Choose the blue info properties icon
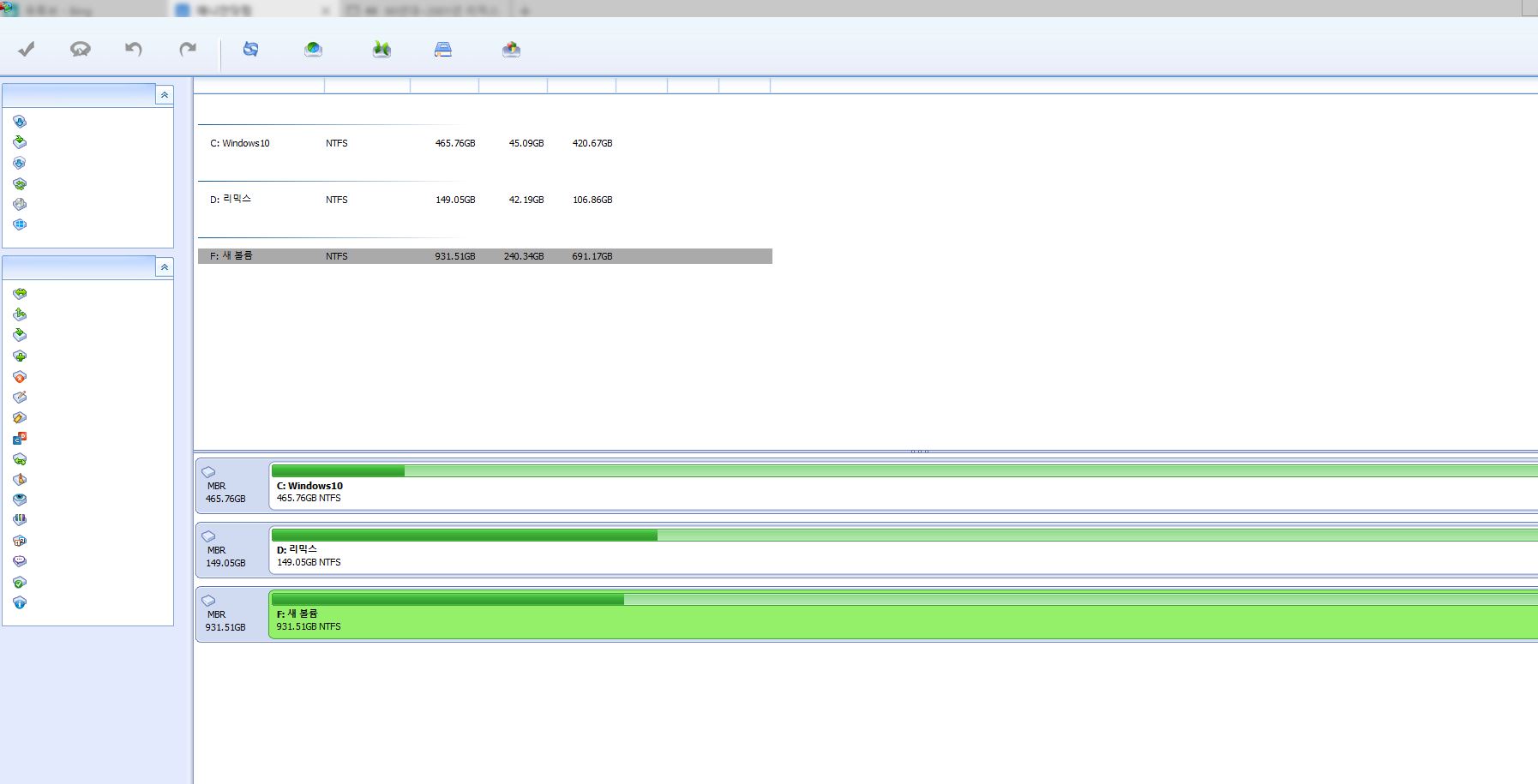Screen dimensions: 1538x784 (20, 602)
